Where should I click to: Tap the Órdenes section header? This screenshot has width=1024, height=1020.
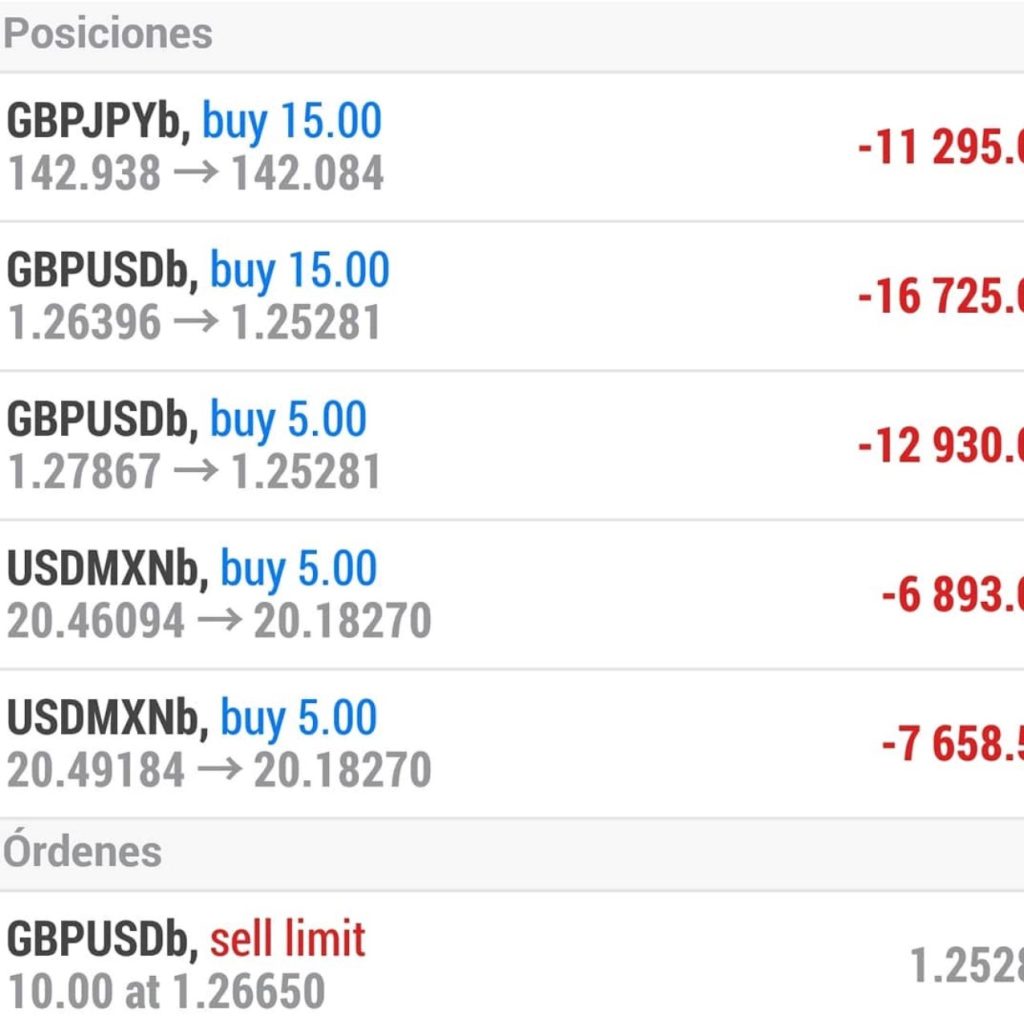point(82,852)
